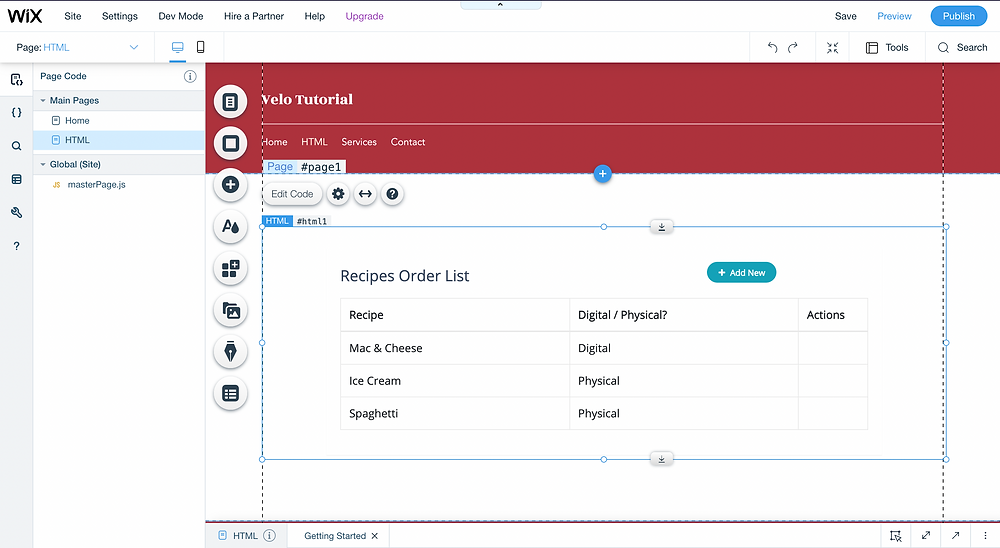
Task: Click the Page #page1 label
Action: 304,167
